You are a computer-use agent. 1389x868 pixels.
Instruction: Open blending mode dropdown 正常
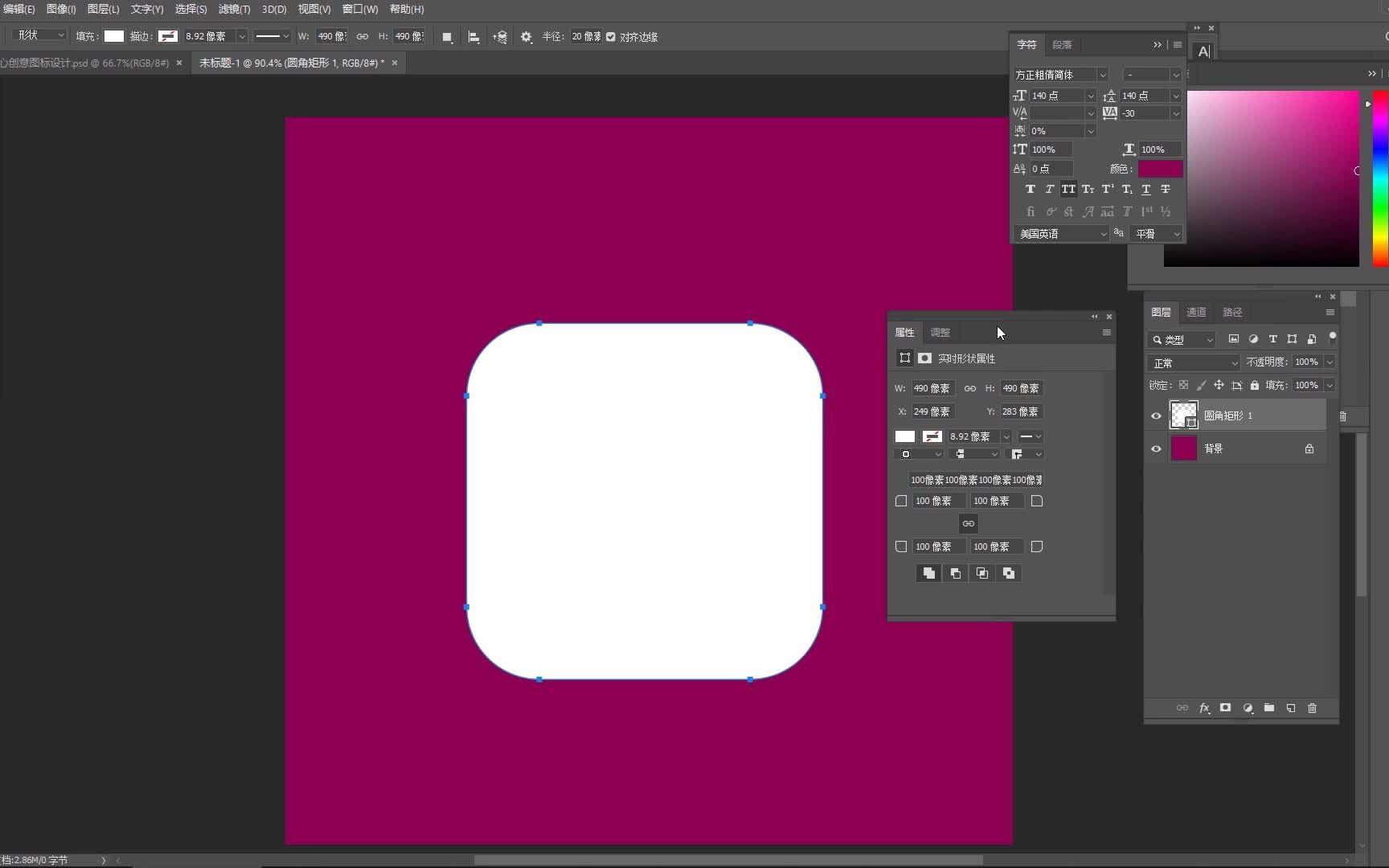tap(1194, 363)
